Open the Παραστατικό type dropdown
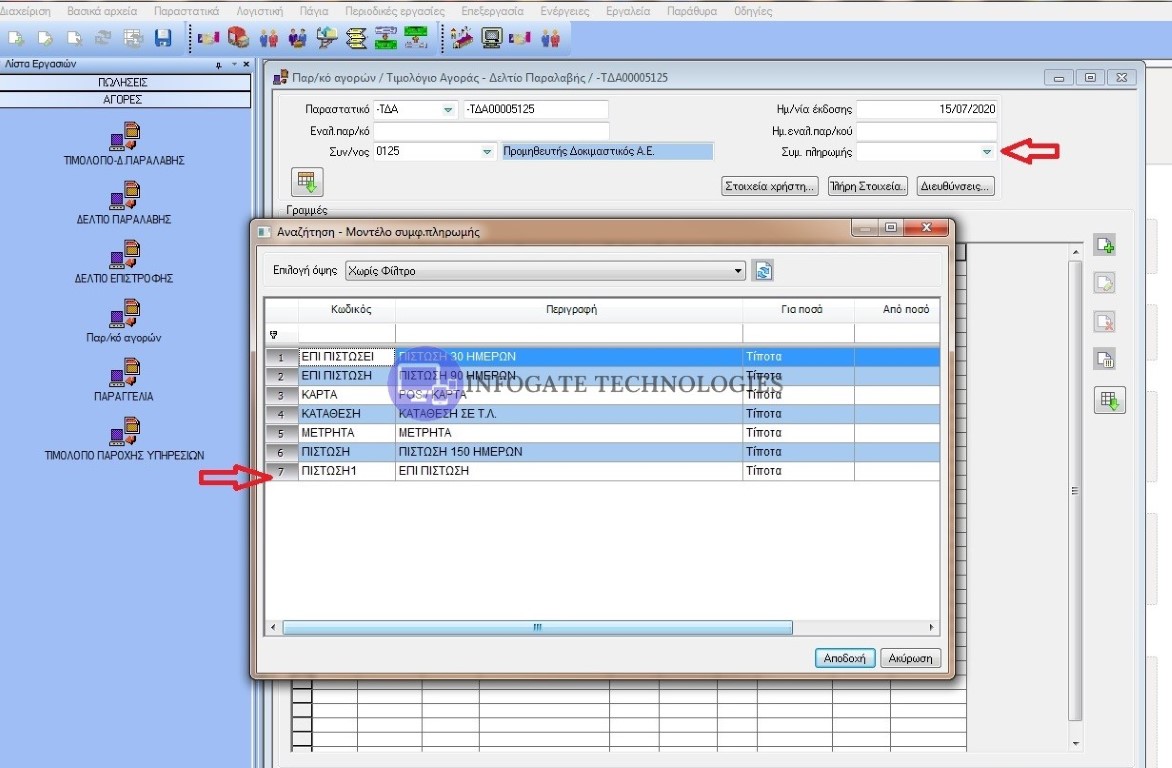The height and width of the screenshot is (768, 1172). [448, 109]
